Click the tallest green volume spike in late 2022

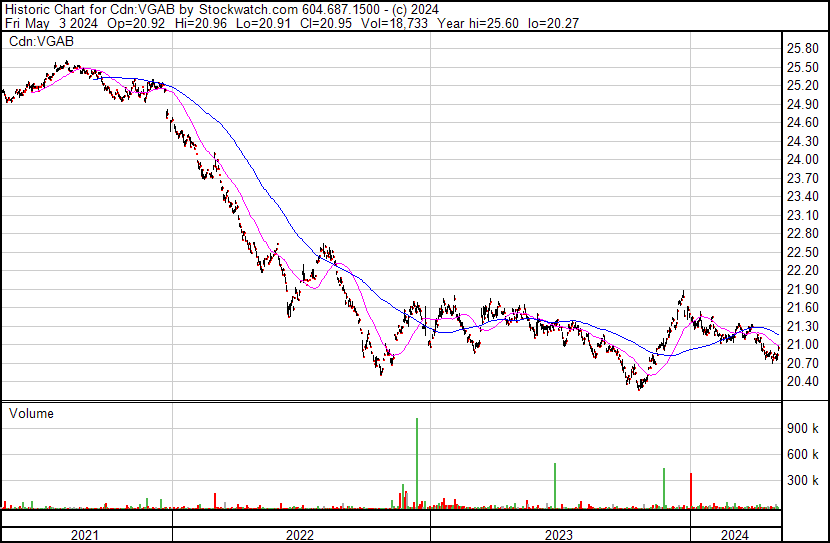coord(417,464)
